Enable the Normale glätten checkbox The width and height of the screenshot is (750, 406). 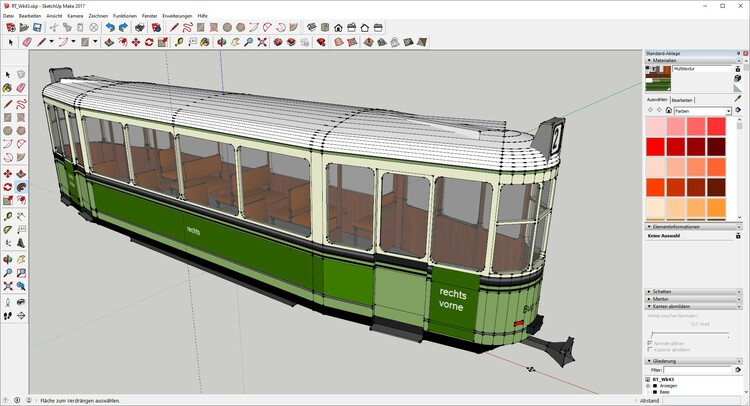click(x=651, y=343)
